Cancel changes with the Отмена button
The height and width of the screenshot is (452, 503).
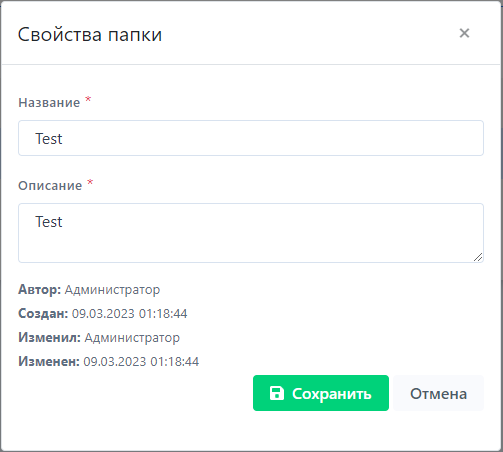click(x=438, y=393)
